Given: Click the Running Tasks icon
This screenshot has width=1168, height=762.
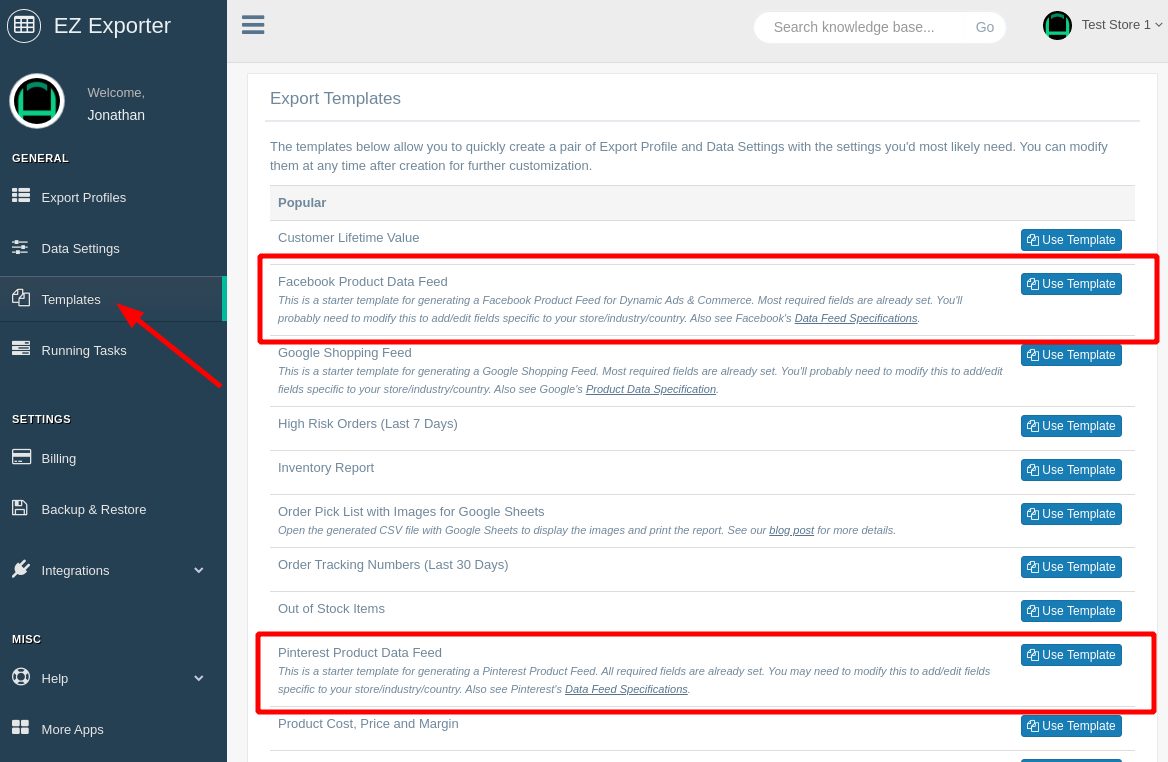Looking at the screenshot, I should tap(21, 349).
